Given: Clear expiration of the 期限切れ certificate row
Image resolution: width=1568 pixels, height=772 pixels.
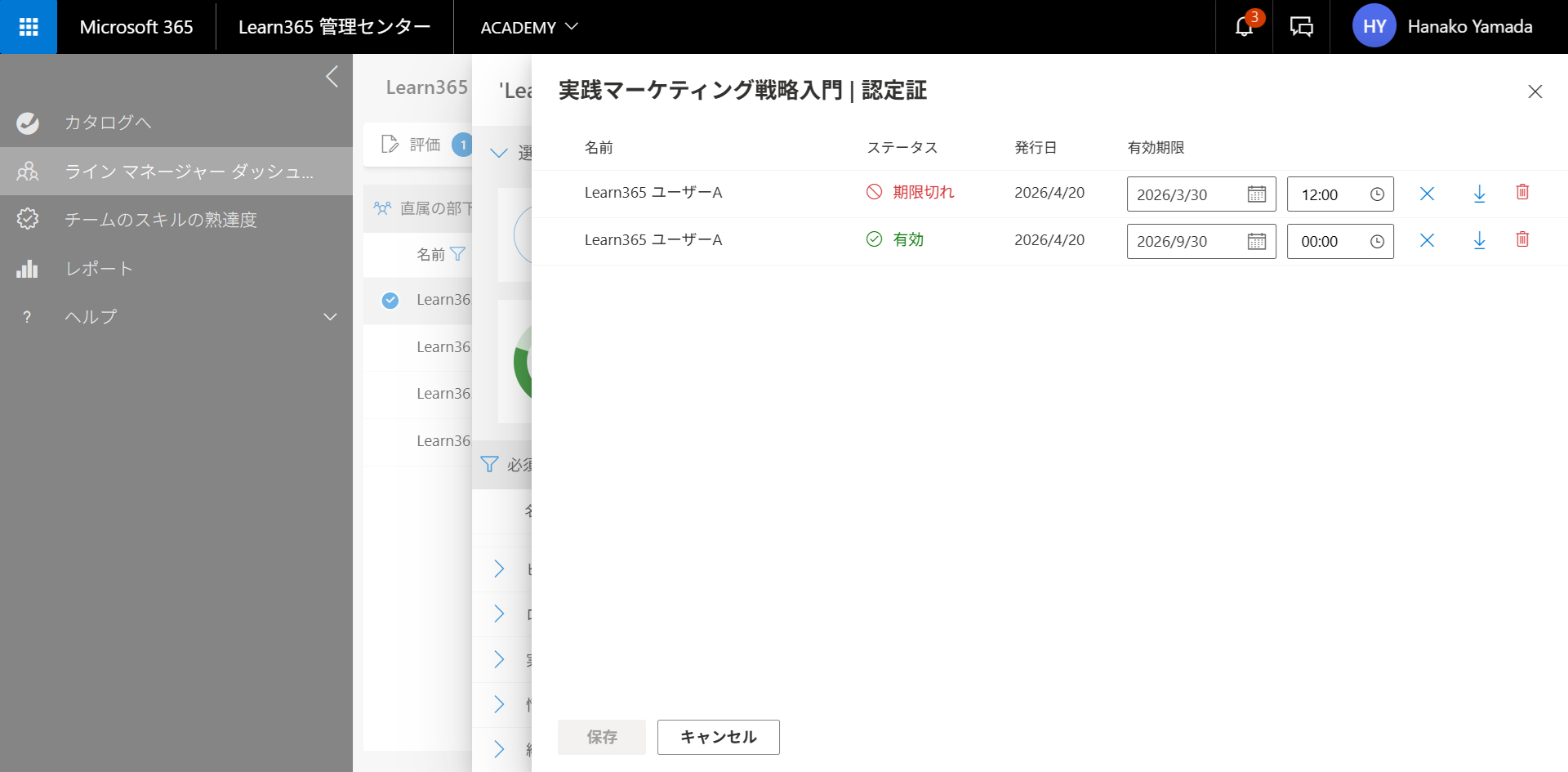Looking at the screenshot, I should tap(1427, 194).
